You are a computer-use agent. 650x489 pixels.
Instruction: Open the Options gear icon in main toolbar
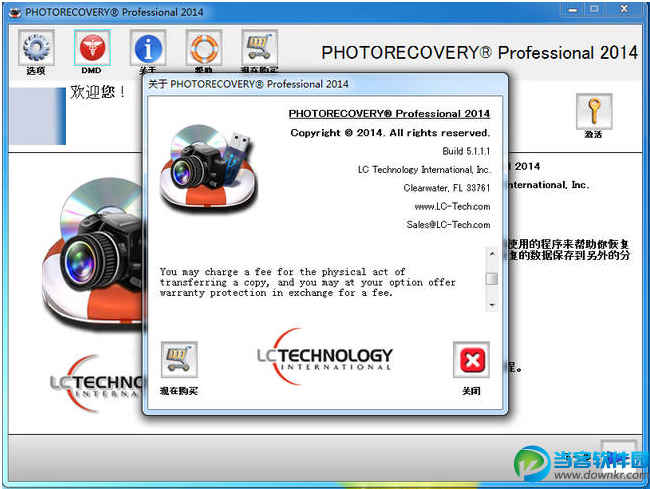click(x=36, y=48)
